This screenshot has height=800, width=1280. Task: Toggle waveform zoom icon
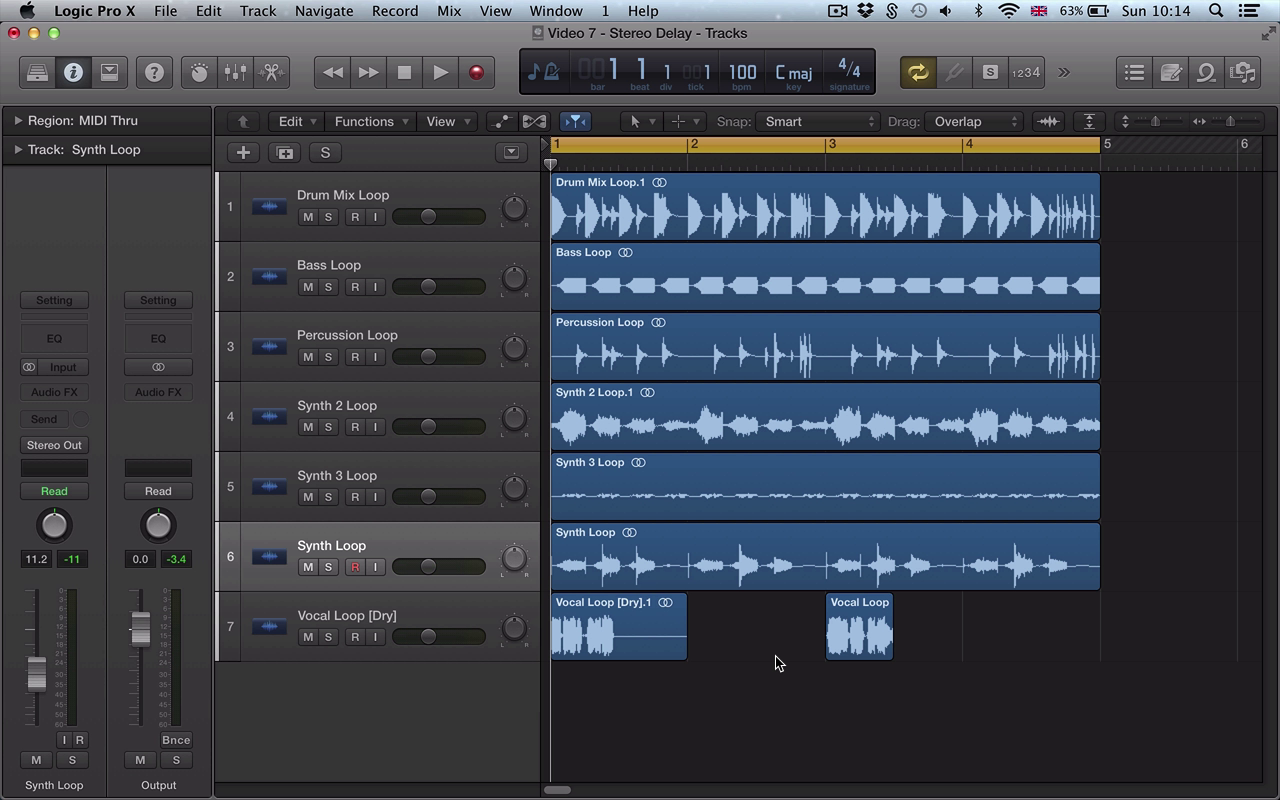[x=1048, y=121]
